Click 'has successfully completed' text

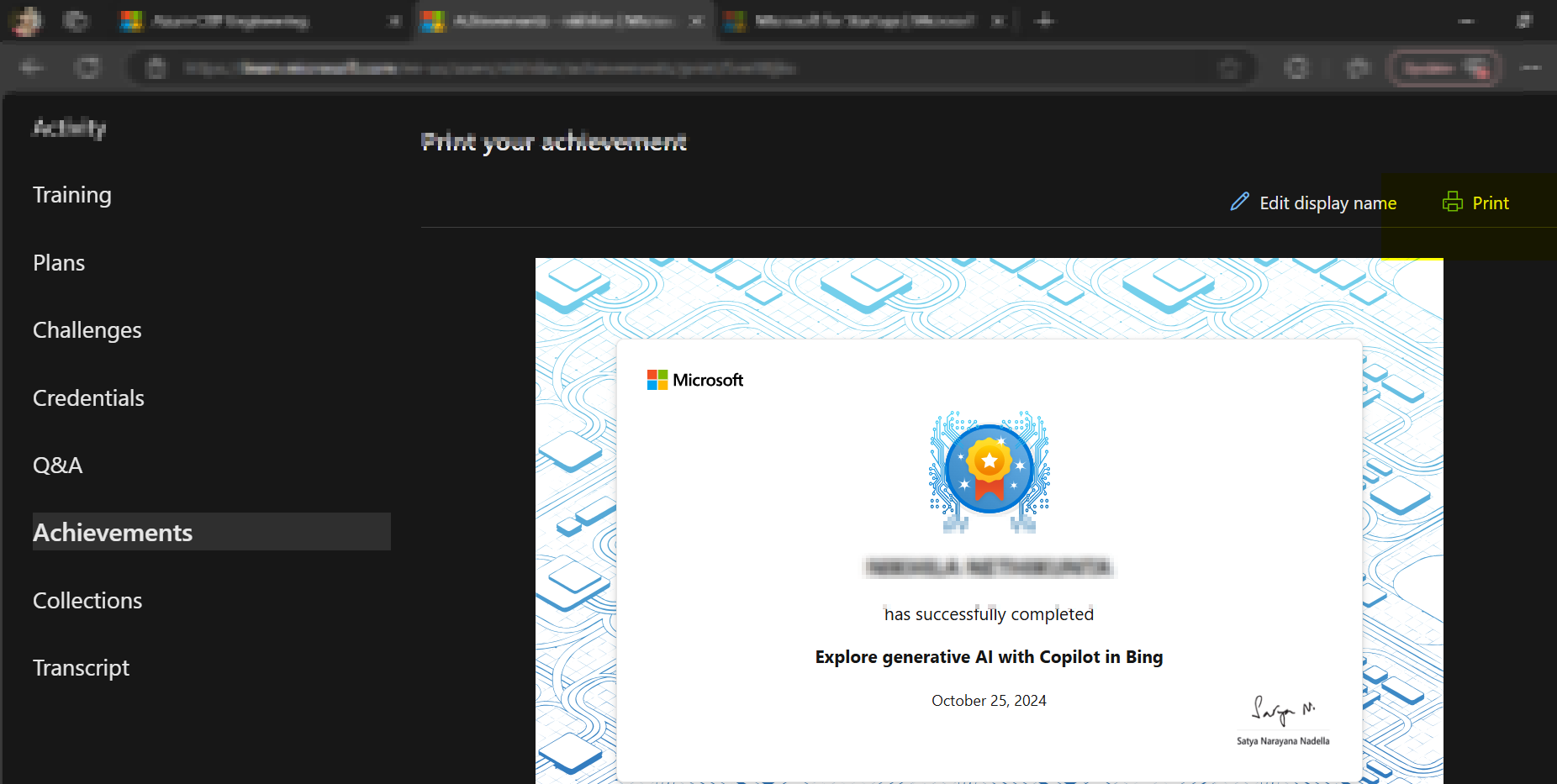[x=989, y=614]
